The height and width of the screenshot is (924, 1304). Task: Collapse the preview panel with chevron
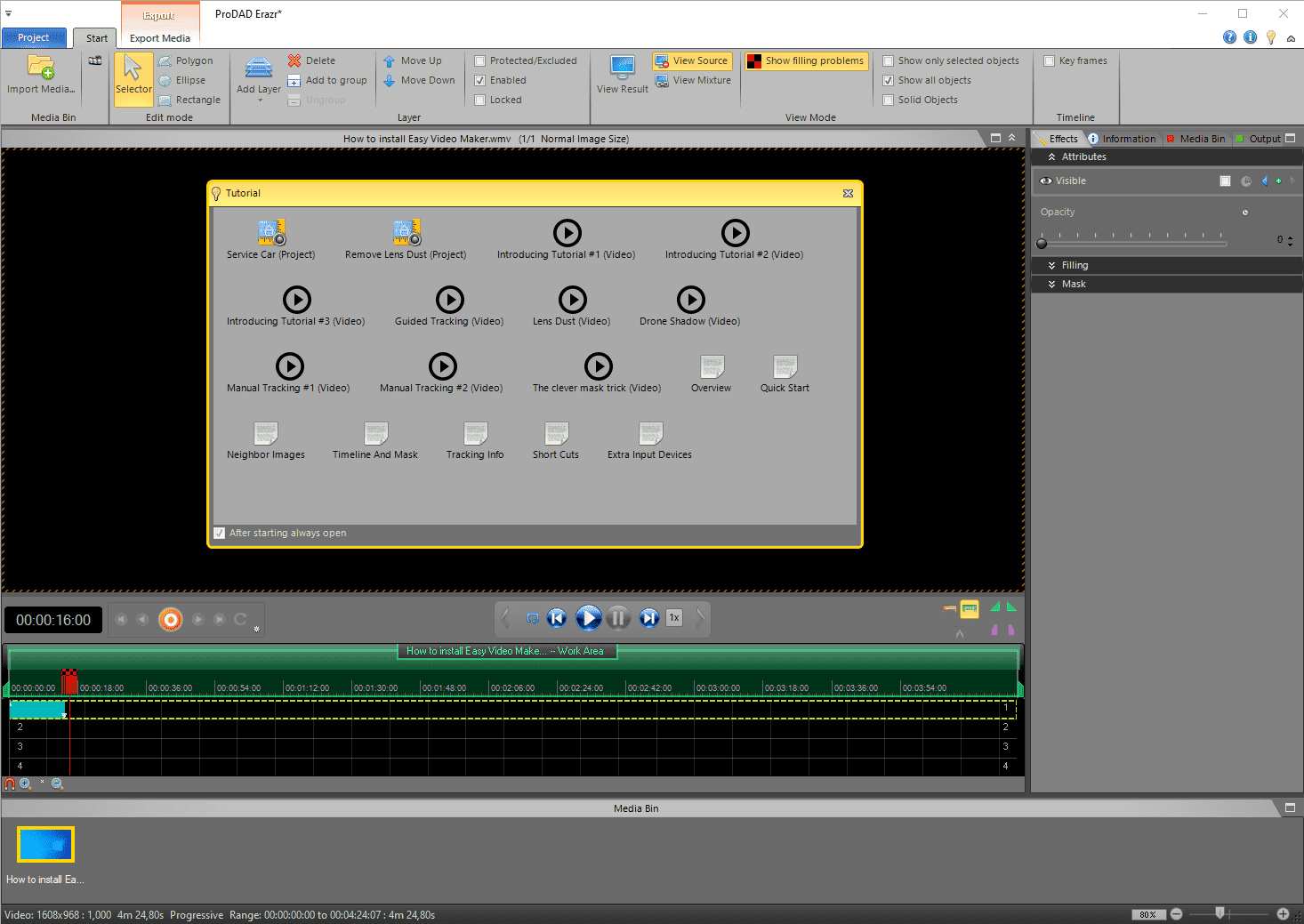click(1011, 138)
